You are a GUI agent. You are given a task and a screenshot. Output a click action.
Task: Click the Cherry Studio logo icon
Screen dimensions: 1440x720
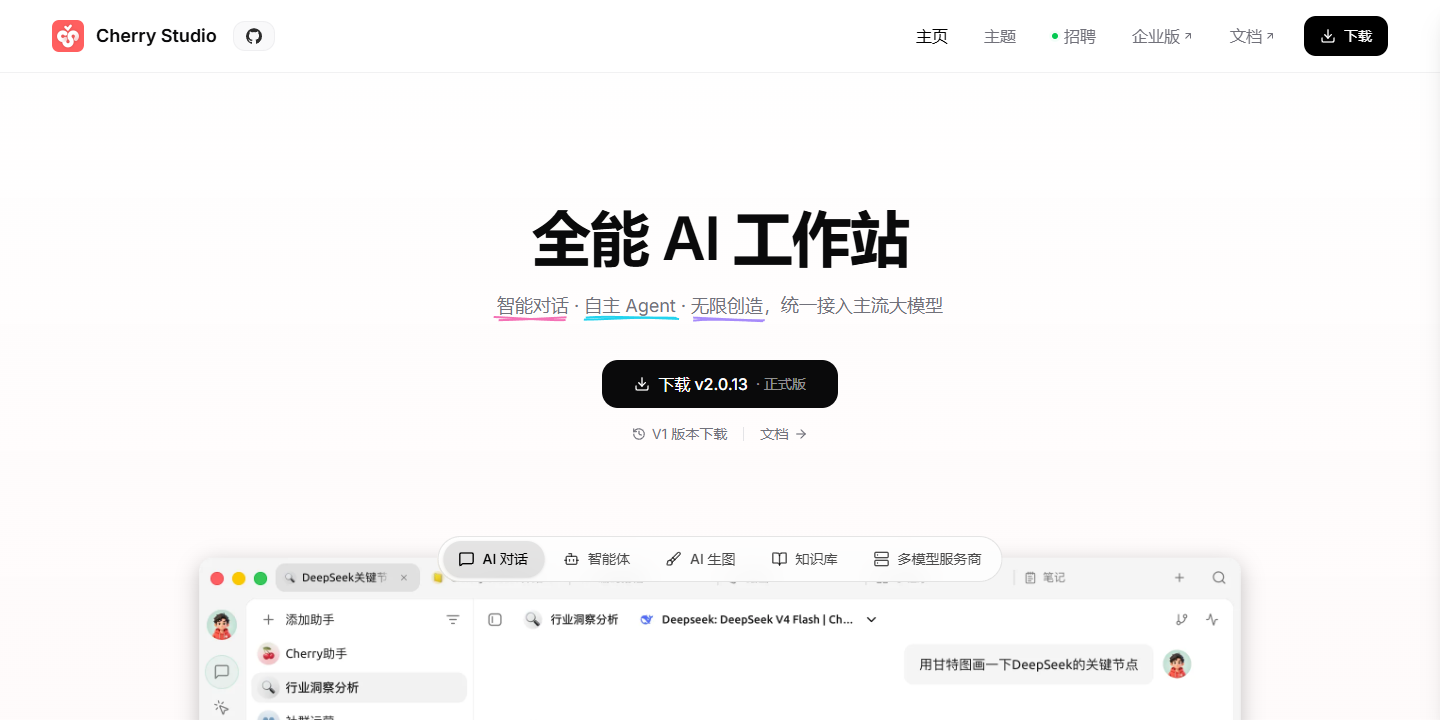pos(68,36)
